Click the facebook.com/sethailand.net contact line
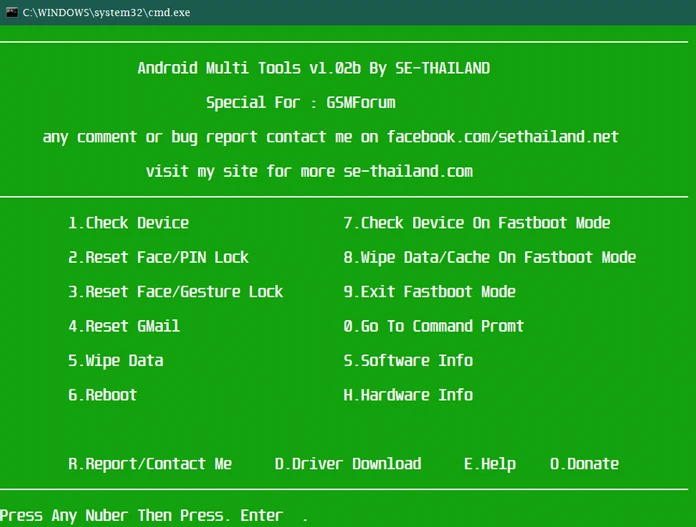This screenshot has width=696, height=527. tap(330, 137)
